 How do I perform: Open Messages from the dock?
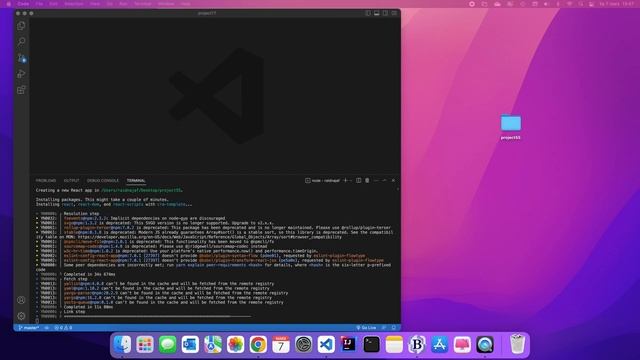168,344
